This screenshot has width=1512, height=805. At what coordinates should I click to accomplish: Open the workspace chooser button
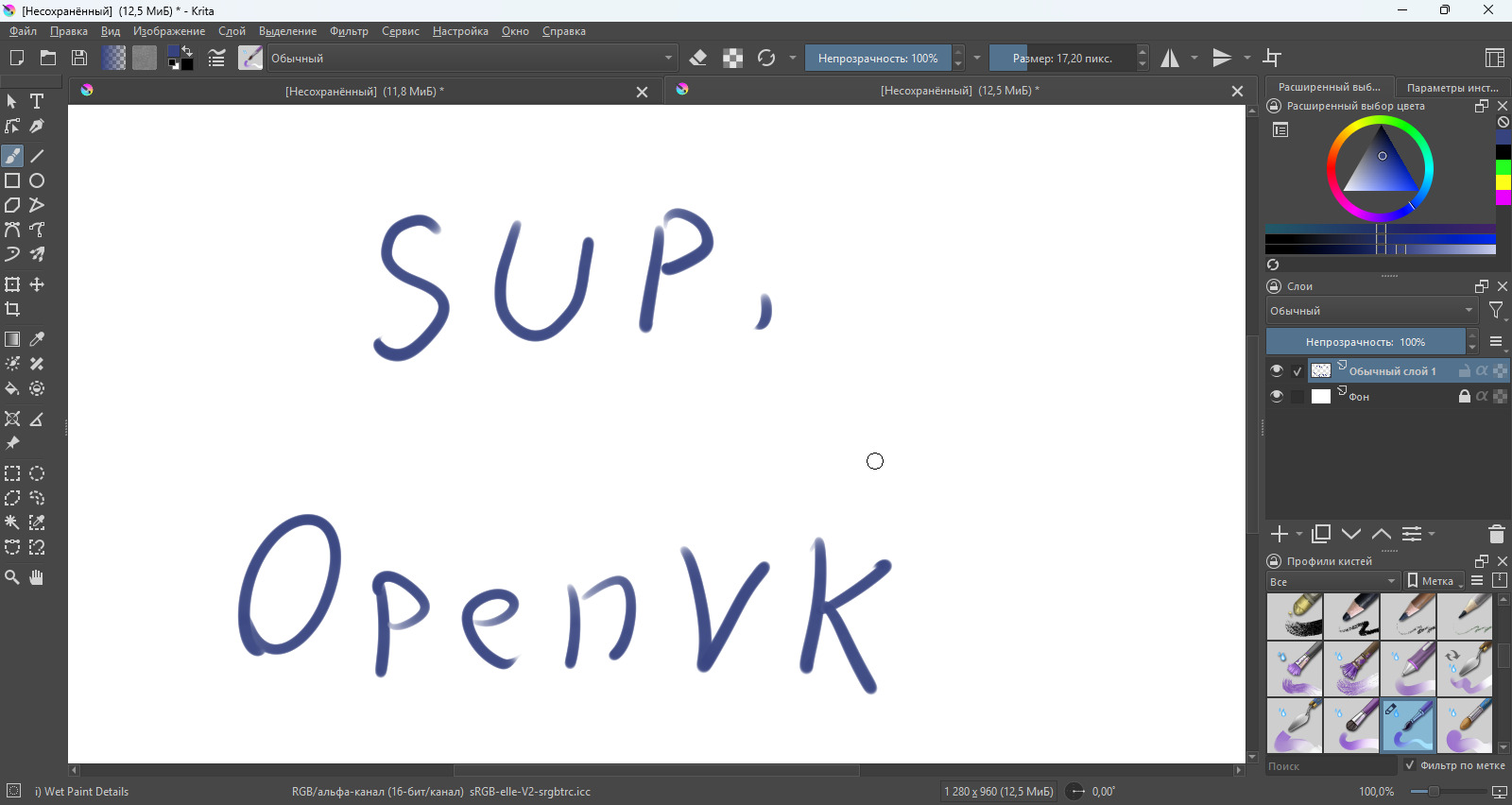click(1495, 58)
